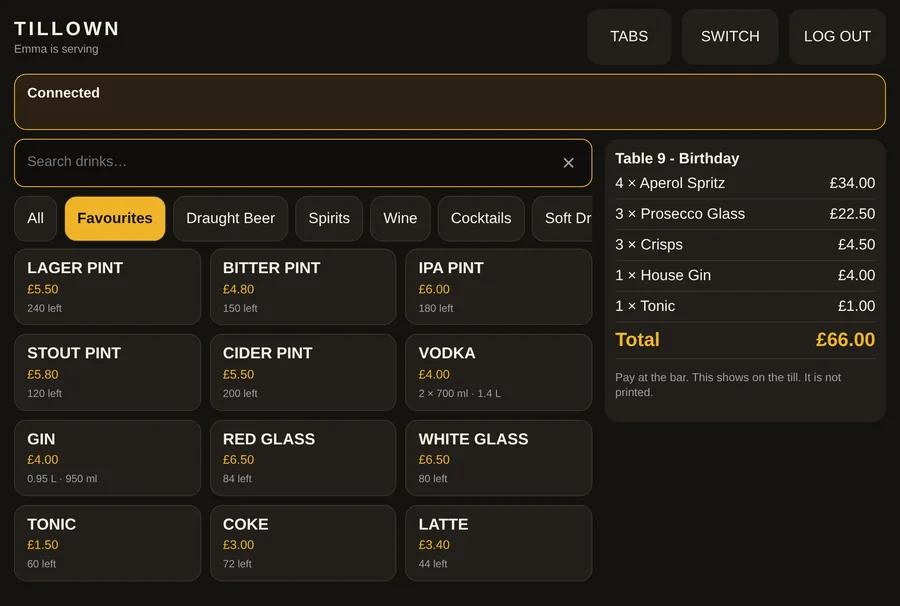Click the LOG OUT button

pos(837,37)
